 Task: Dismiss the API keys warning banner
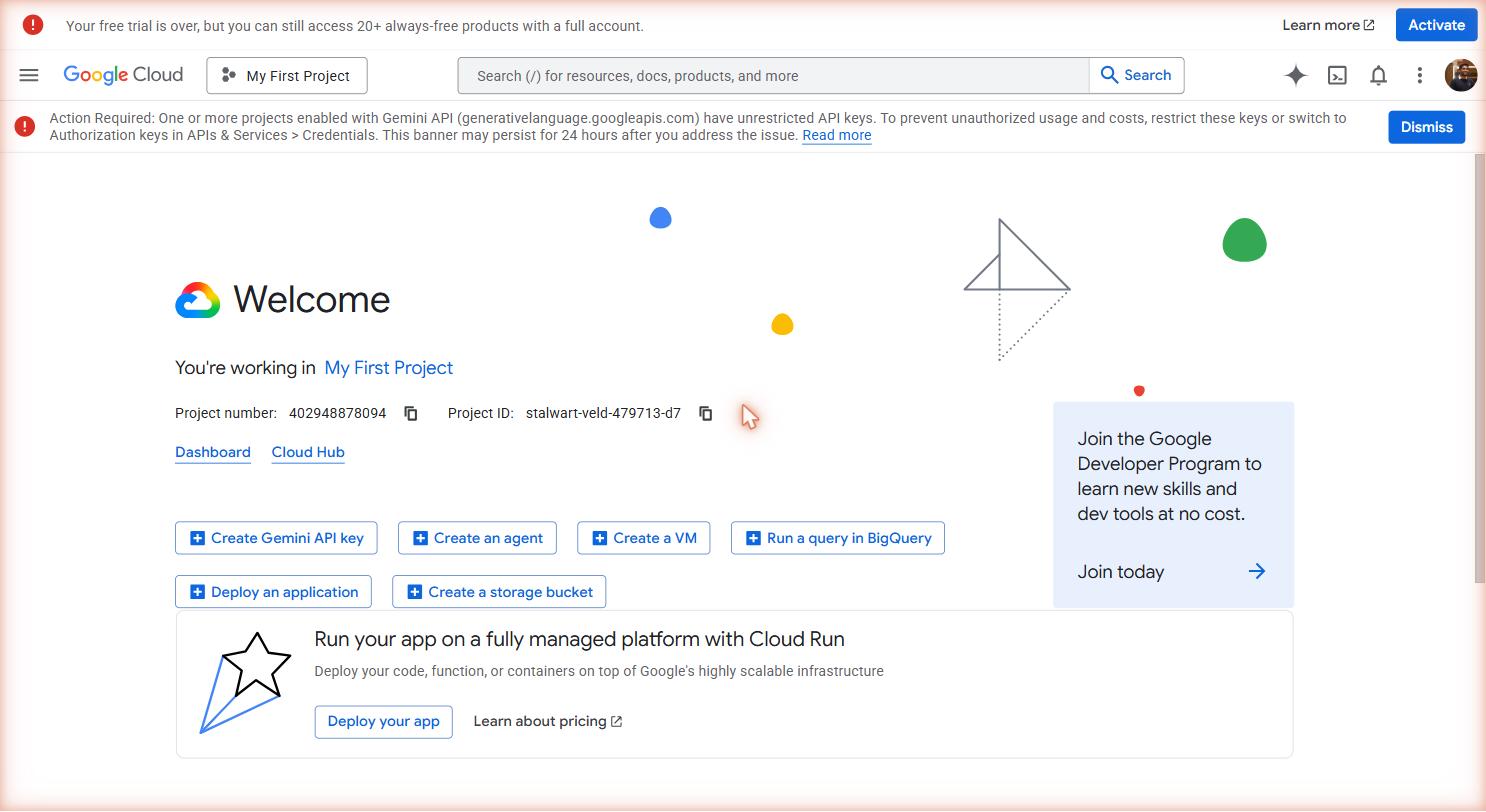1426,127
